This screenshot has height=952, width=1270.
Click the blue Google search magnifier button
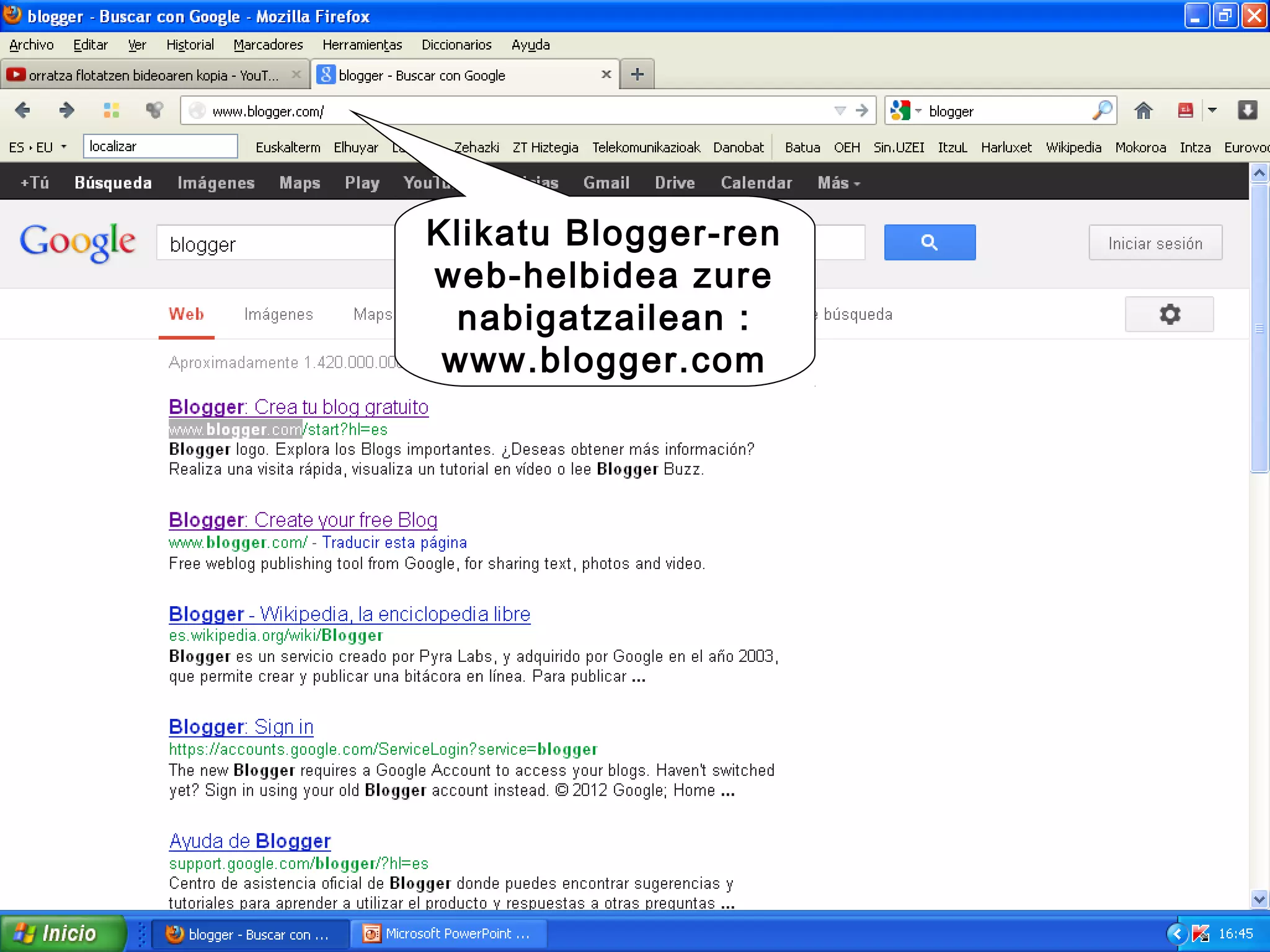pyautogui.click(x=929, y=242)
